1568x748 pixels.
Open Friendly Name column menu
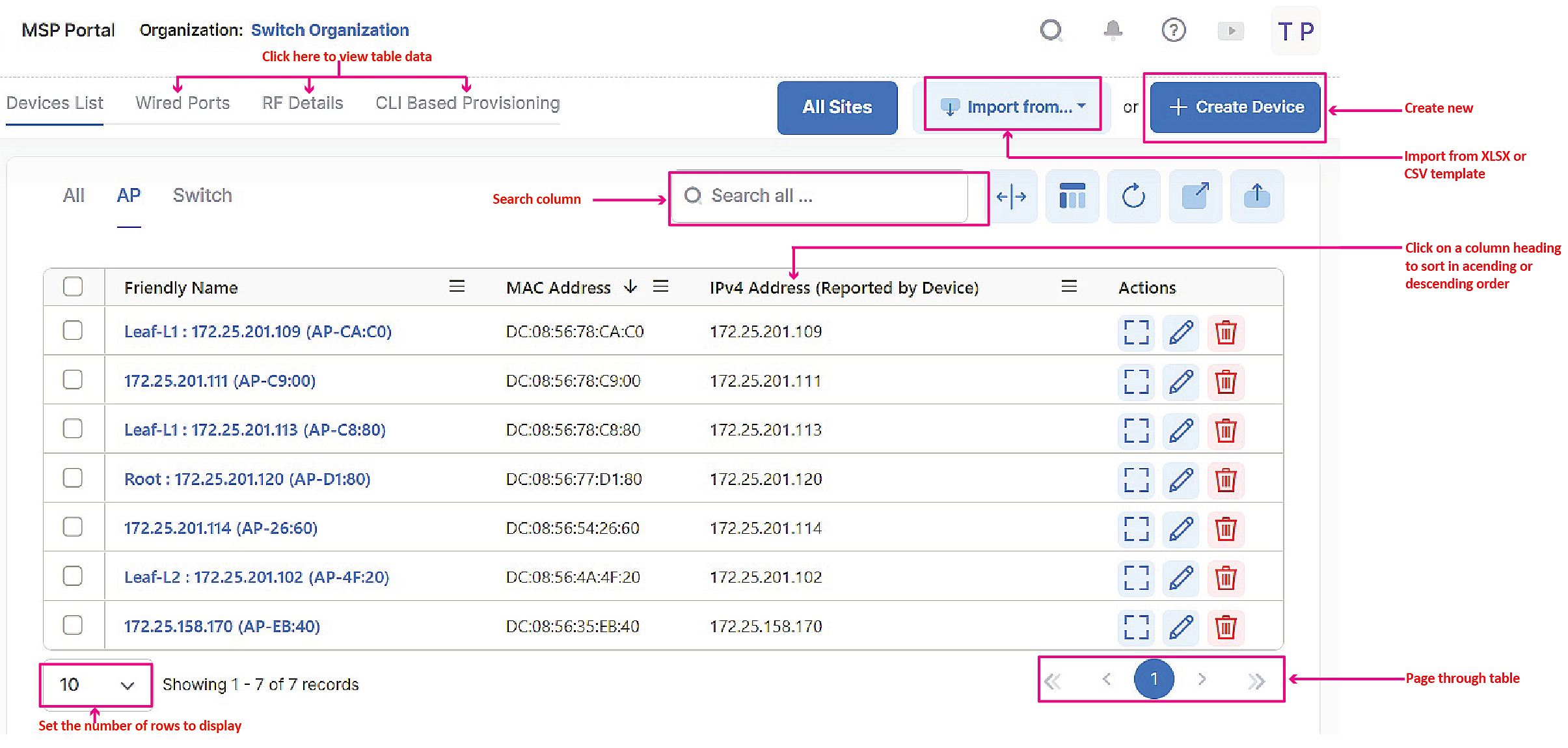[457, 286]
